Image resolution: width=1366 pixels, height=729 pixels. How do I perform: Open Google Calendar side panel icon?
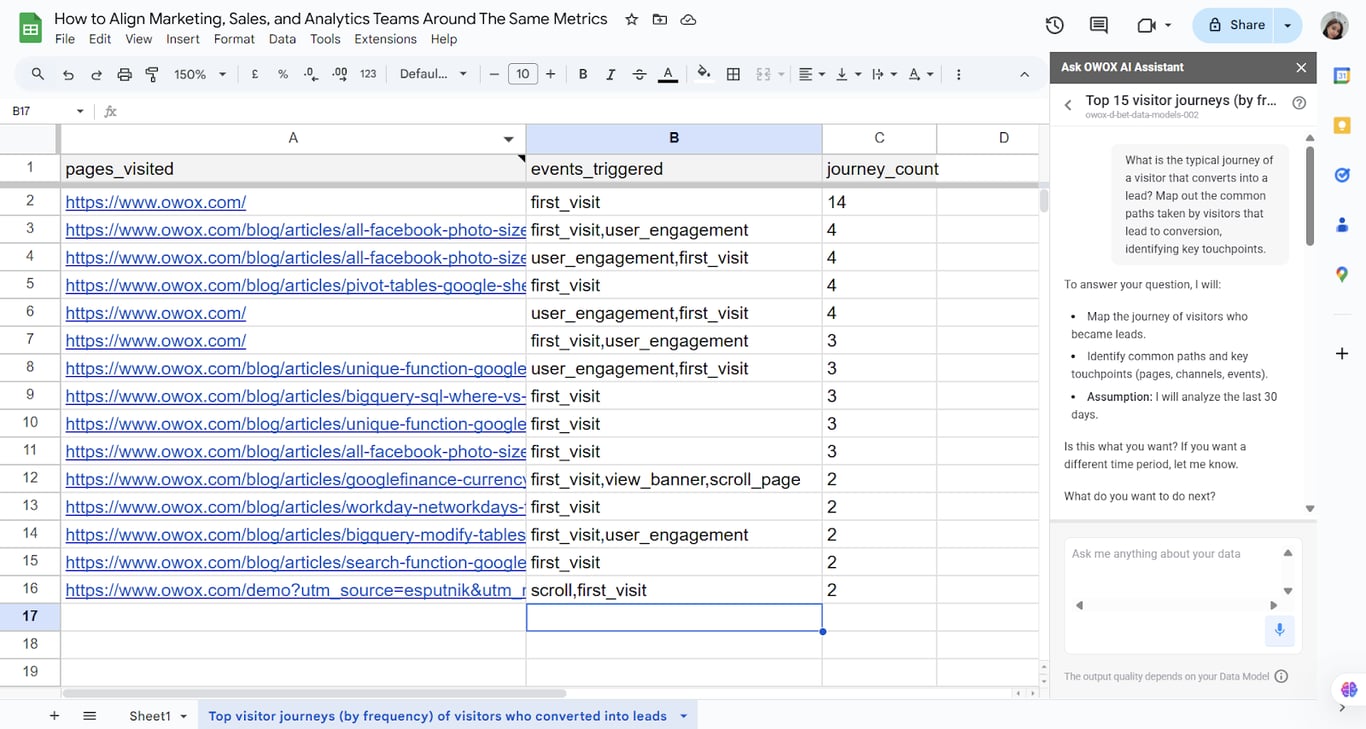click(1342, 75)
